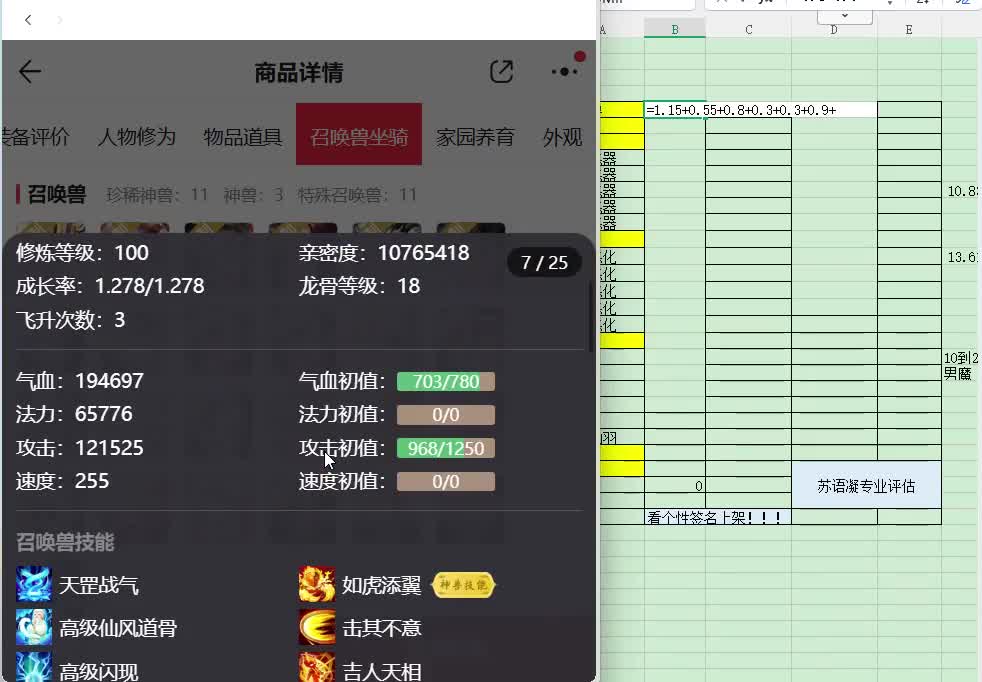982x682 pixels.
Task: Click the 特殊召唤兽: 11 label
Action: [x=357, y=195]
